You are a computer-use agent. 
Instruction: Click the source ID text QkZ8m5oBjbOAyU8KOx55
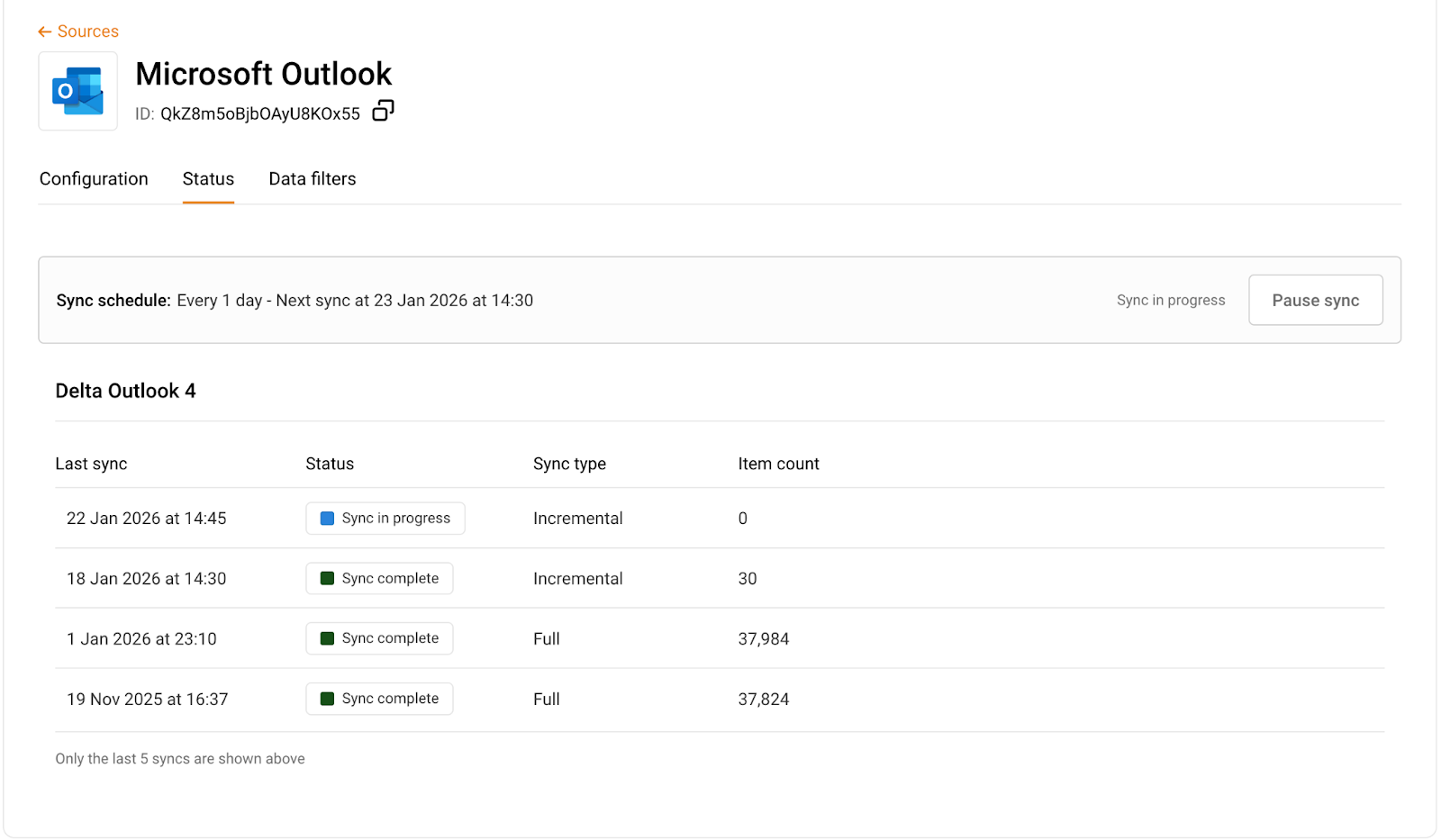coord(259,113)
